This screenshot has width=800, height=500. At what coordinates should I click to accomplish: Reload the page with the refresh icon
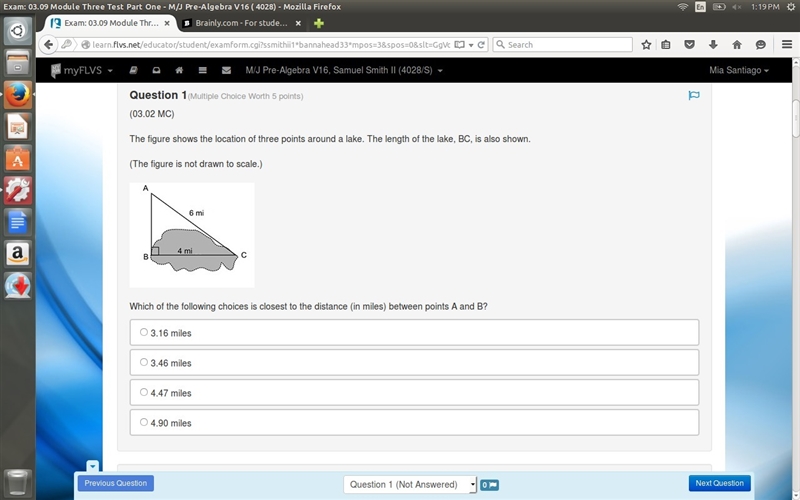click(481, 45)
